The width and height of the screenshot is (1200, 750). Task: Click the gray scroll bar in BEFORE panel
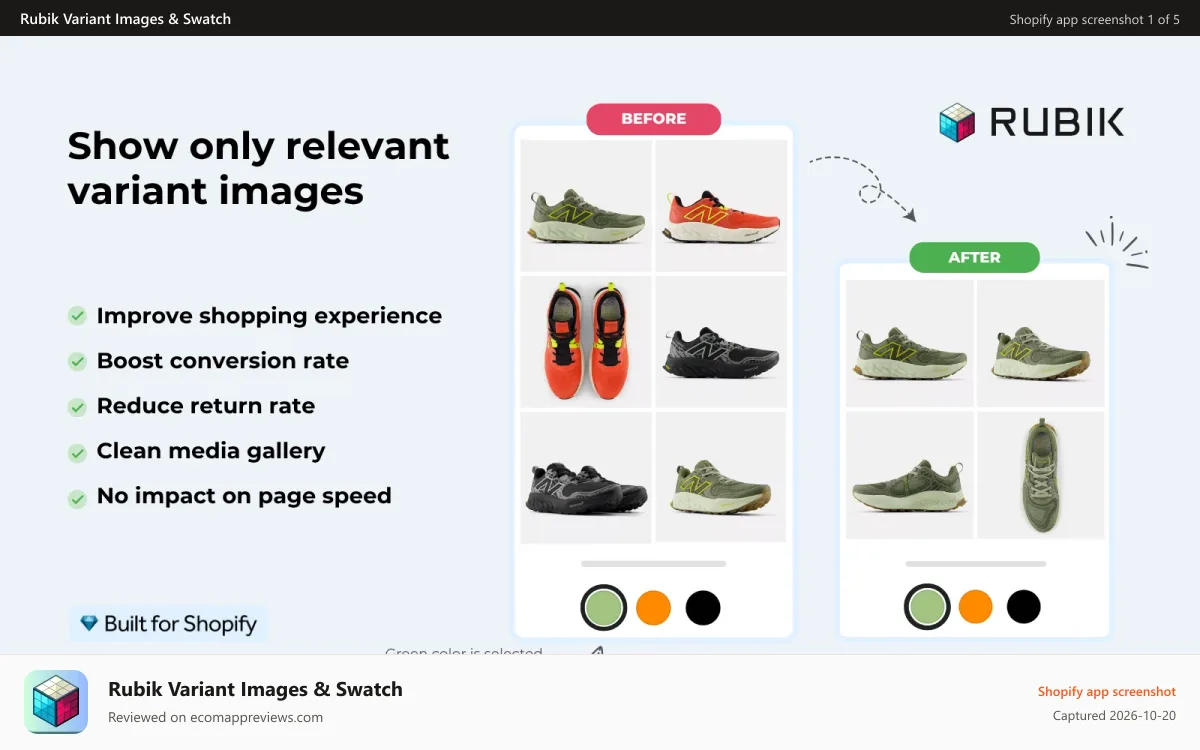coord(653,565)
